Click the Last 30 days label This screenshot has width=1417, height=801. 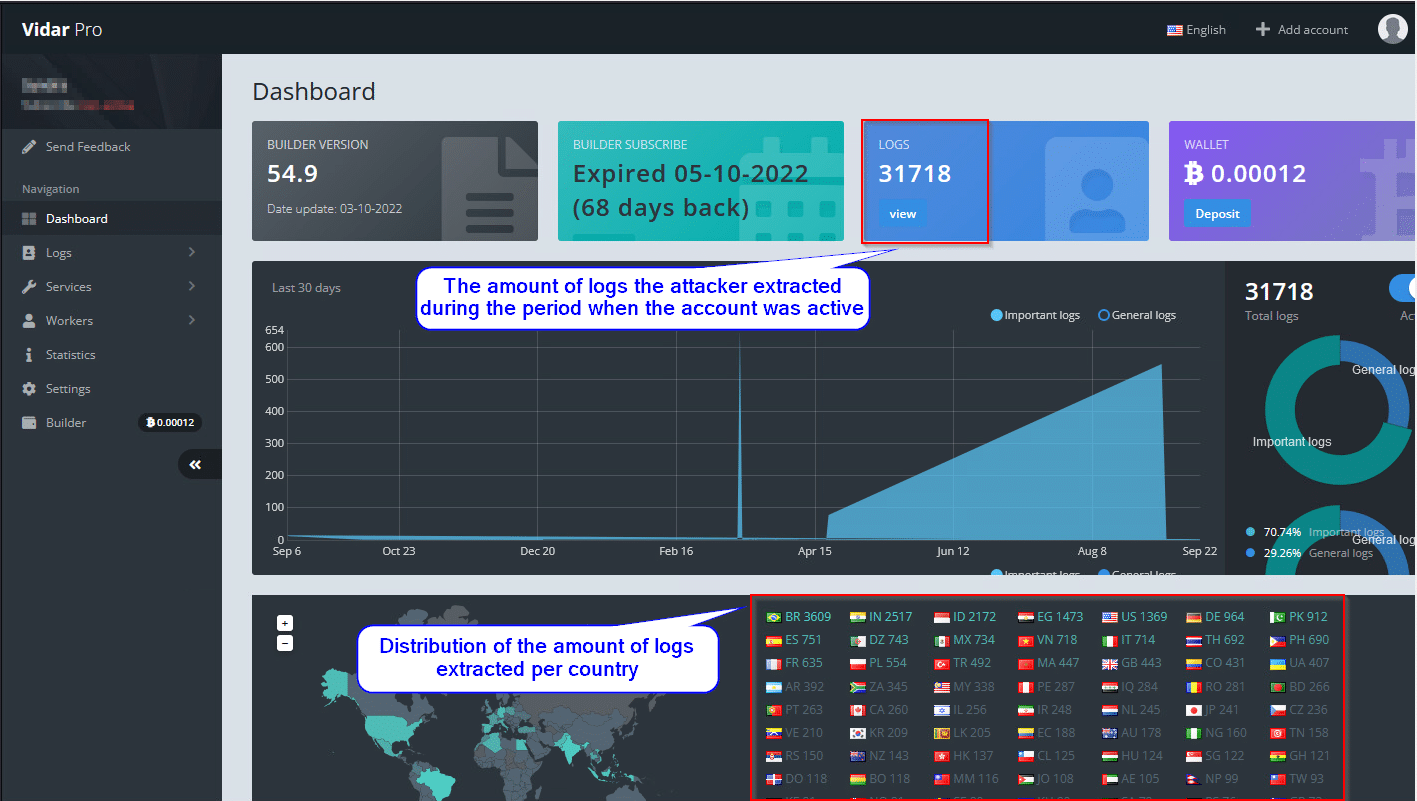[x=306, y=288]
